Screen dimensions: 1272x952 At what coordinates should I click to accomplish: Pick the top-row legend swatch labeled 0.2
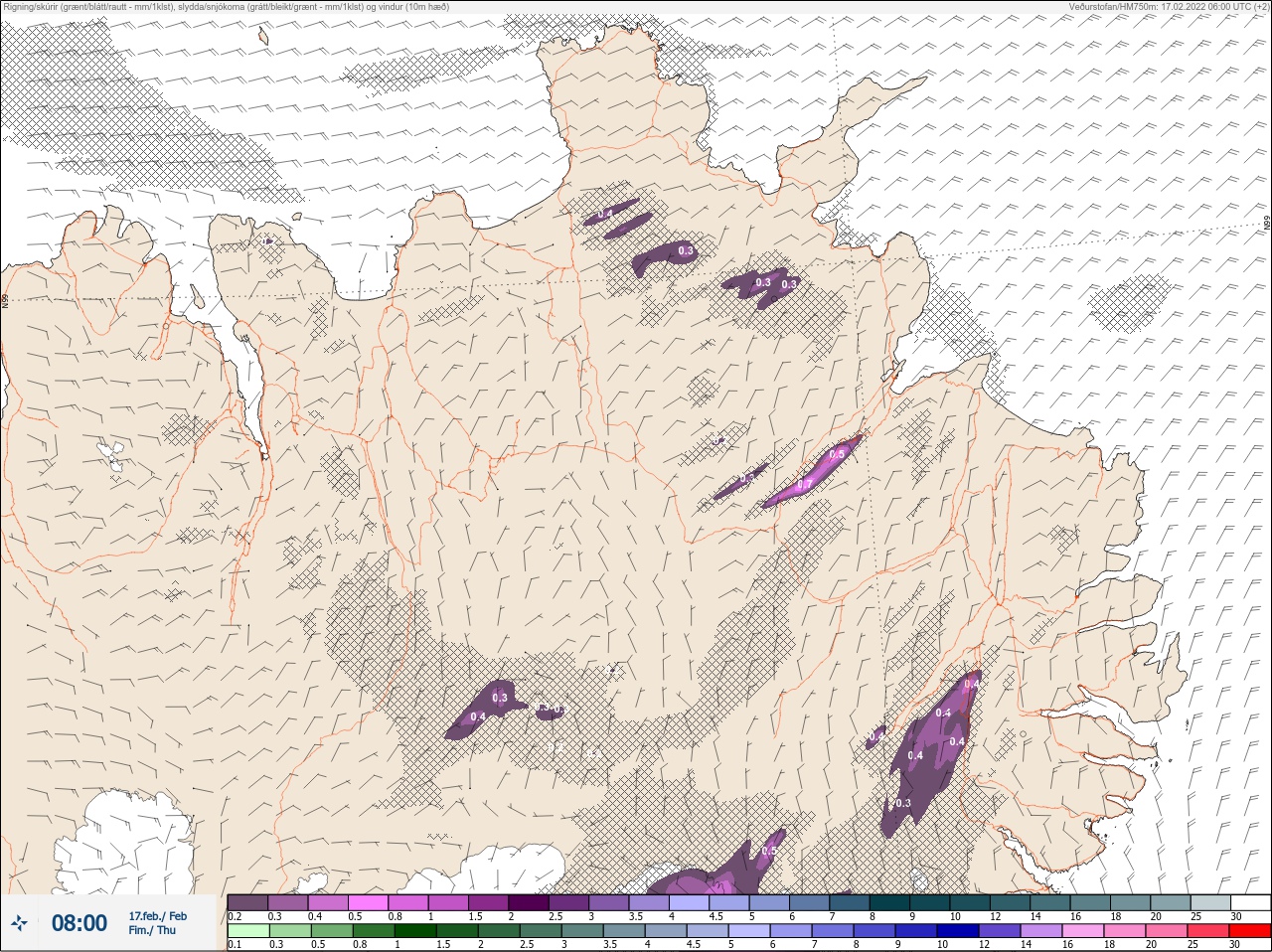pyautogui.click(x=247, y=902)
